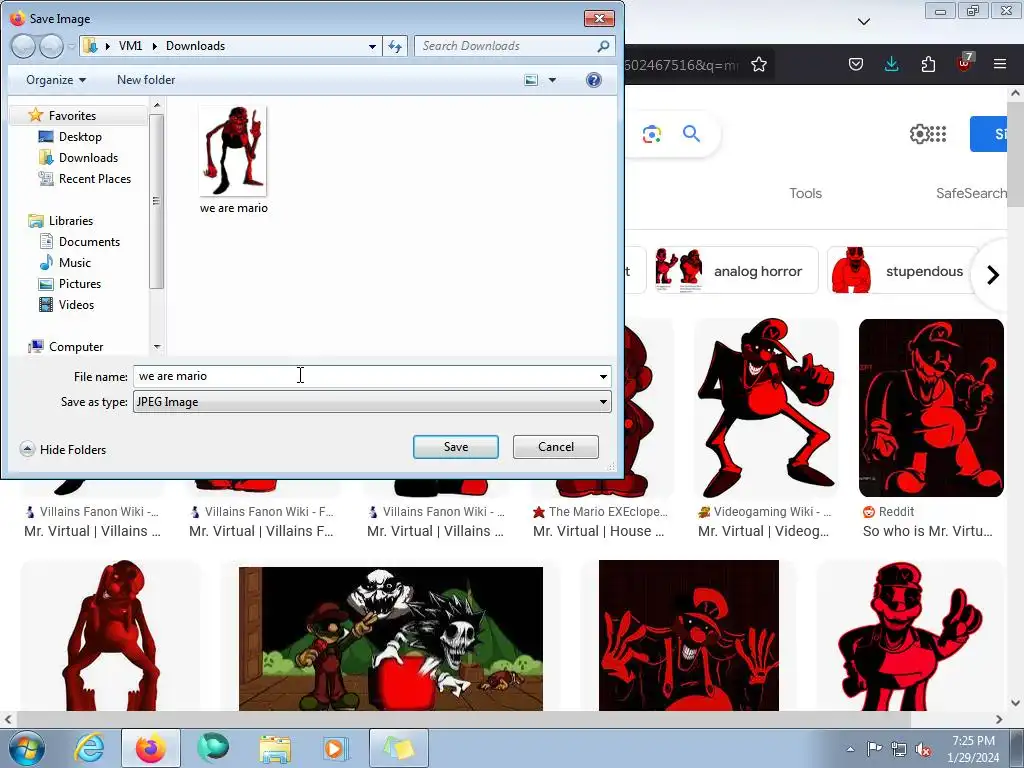Open the view options dropdown arrow

click(x=552, y=80)
